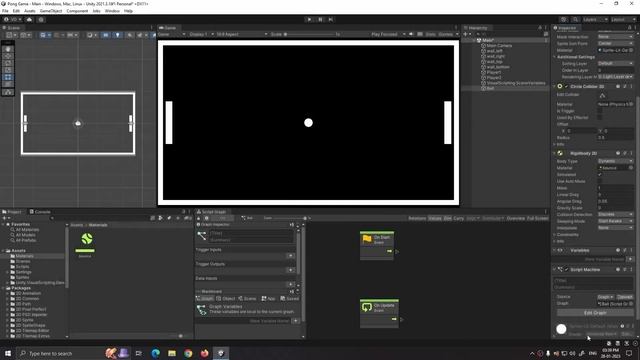
Task: Click the On Update event node loop icon
Action: click(367, 307)
